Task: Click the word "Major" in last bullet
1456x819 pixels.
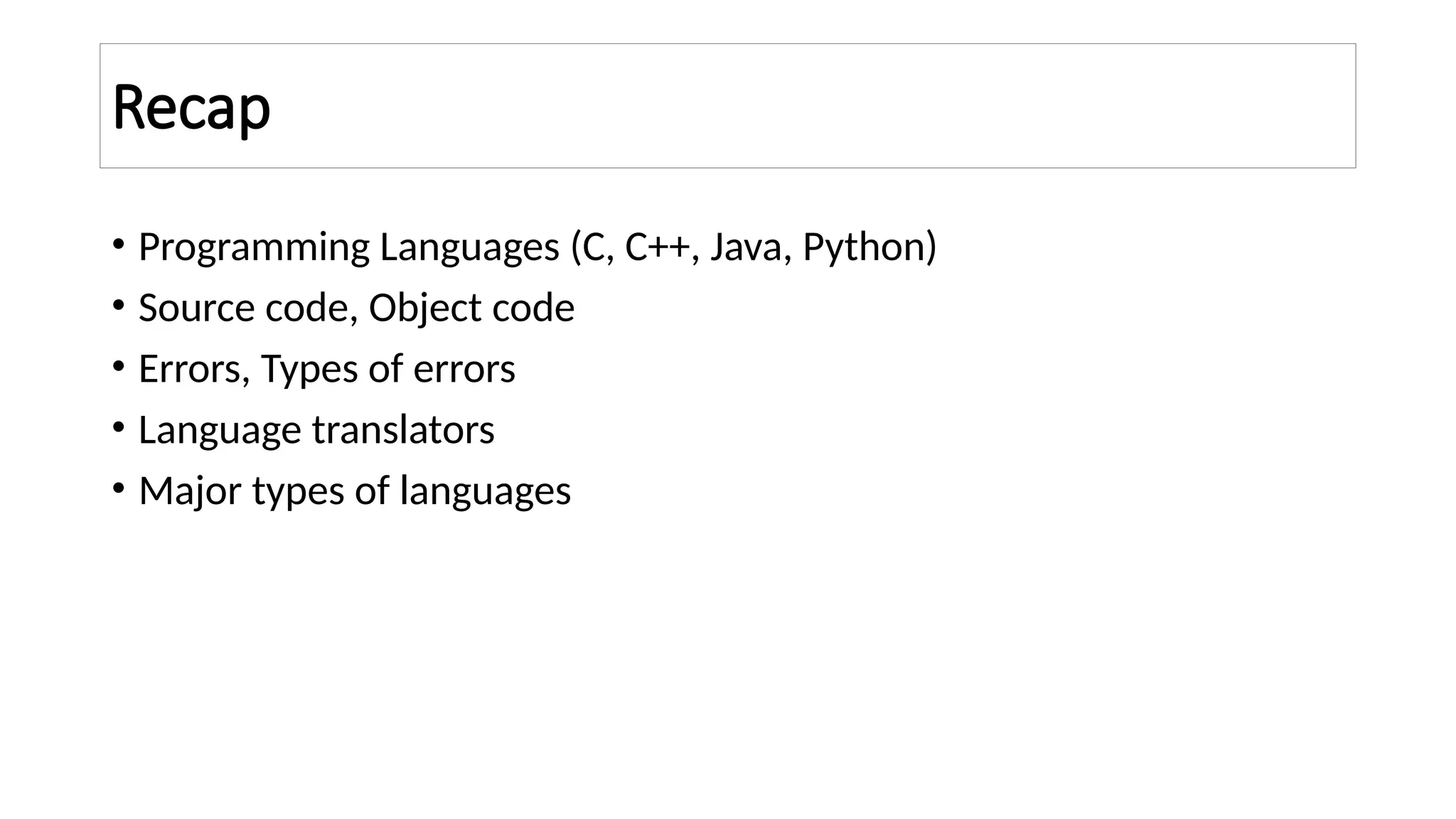Action: 190,491
